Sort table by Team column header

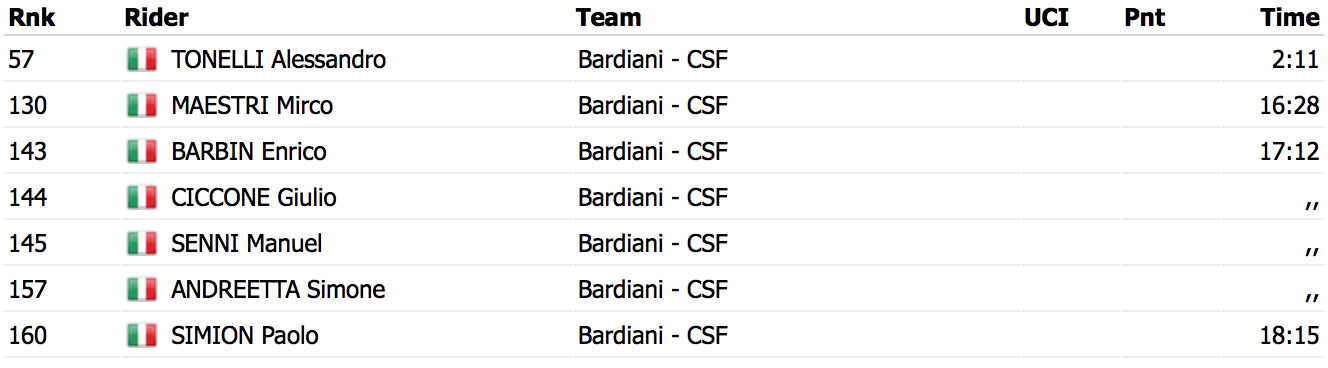[608, 17]
